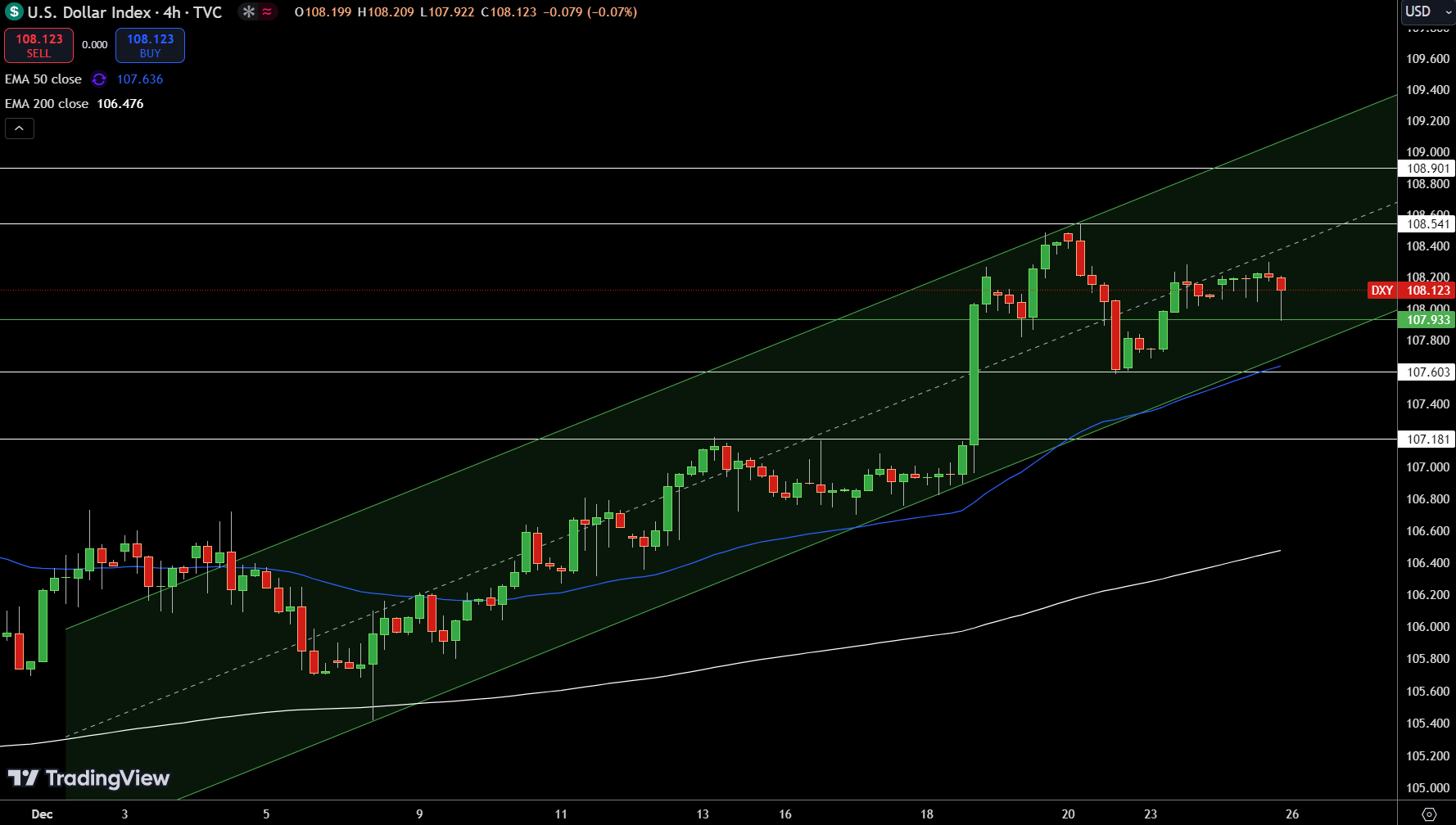This screenshot has height=825, width=1456.
Task: Click the 11 date on time axis
Action: click(561, 814)
